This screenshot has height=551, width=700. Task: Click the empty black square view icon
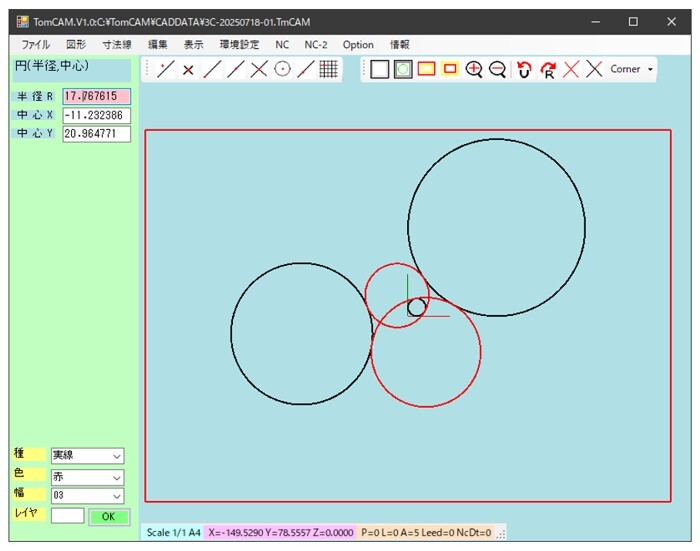(380, 69)
